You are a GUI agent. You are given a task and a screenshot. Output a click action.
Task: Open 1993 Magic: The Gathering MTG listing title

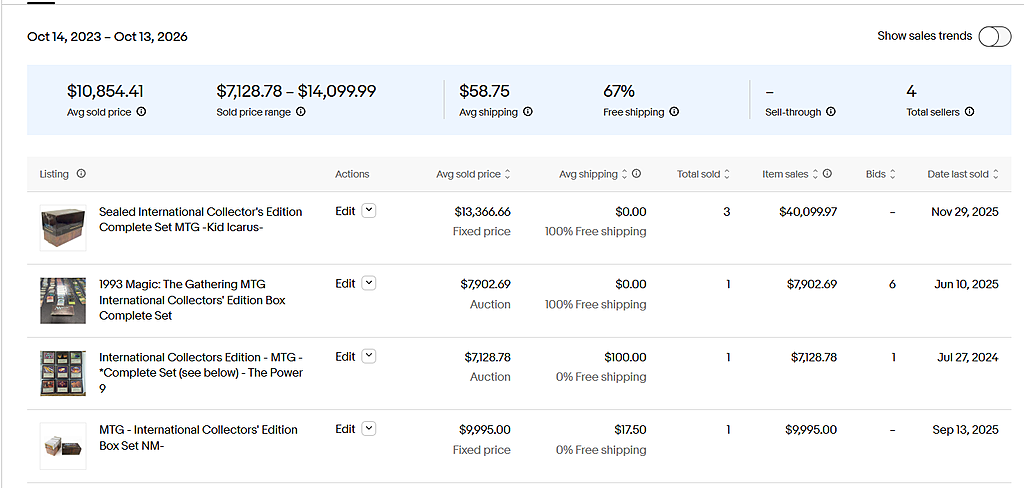click(x=192, y=300)
